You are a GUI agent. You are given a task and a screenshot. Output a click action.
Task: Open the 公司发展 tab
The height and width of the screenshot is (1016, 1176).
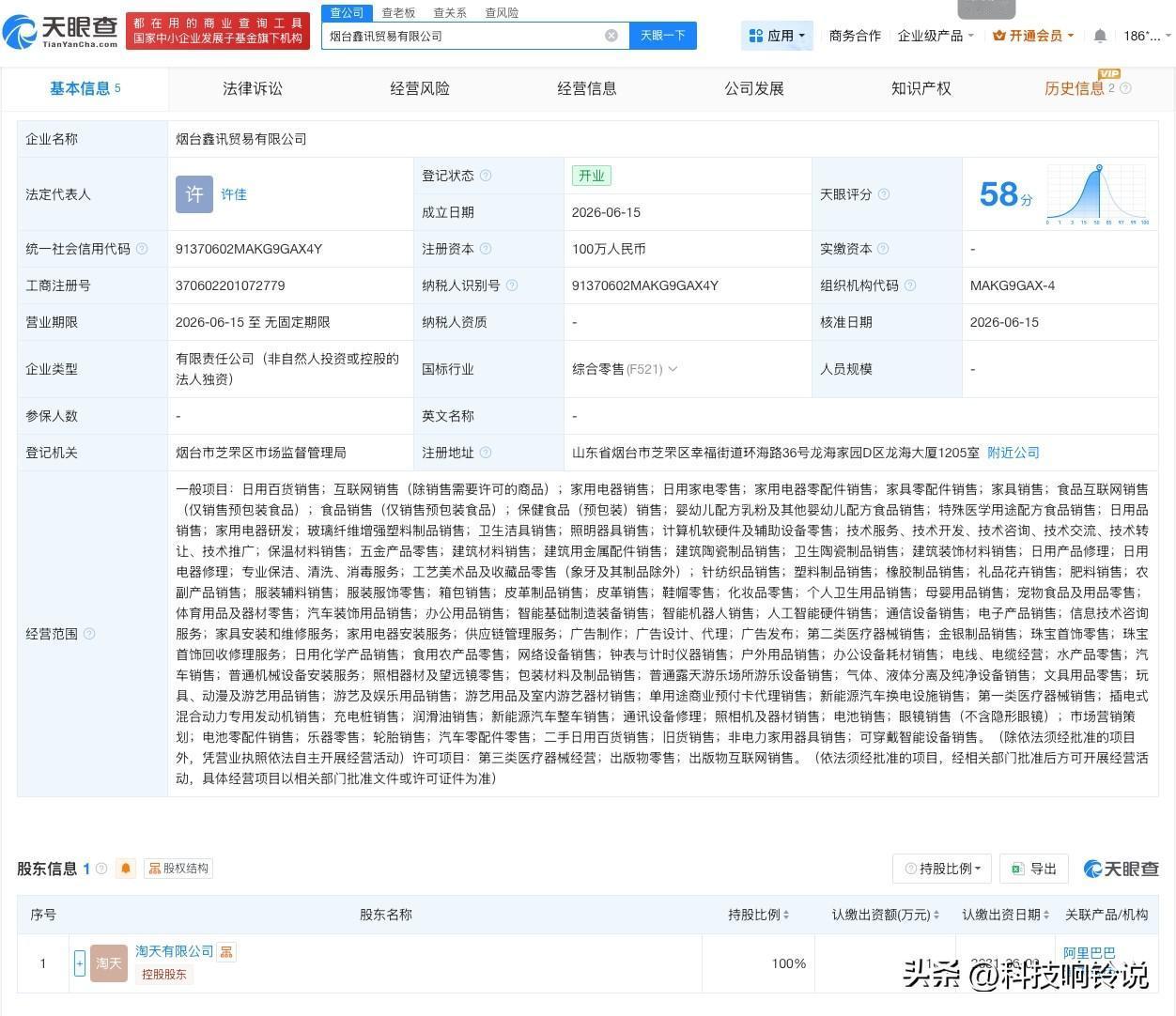tap(754, 88)
